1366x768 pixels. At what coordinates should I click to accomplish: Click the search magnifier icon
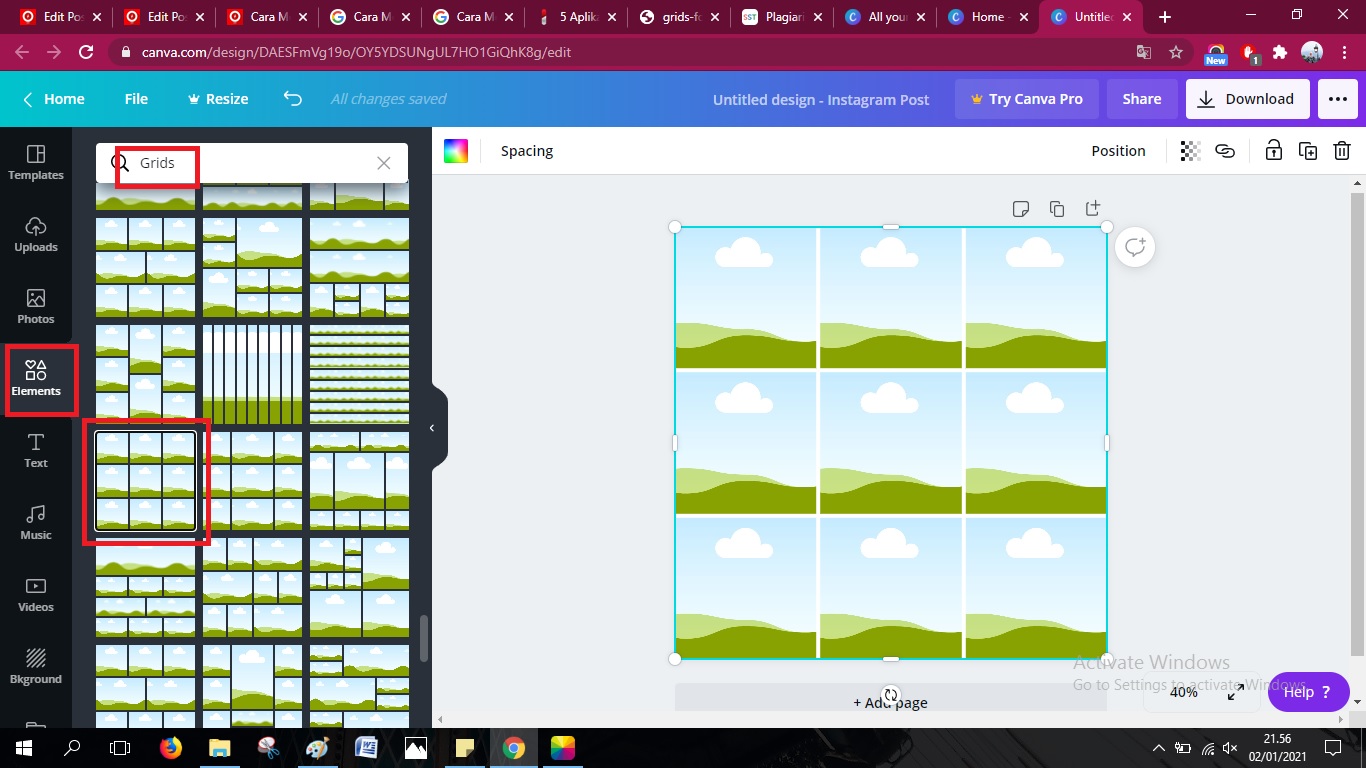tap(121, 163)
